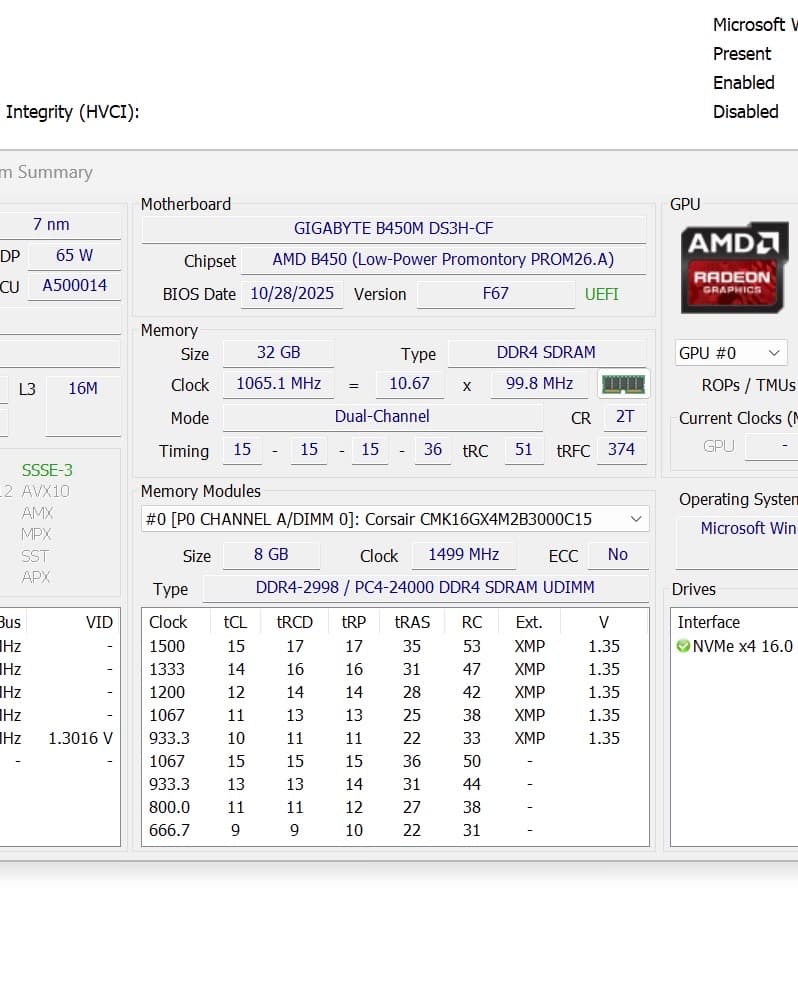The width and height of the screenshot is (798, 997).
Task: Select the 1500 XMP row in timing table
Action: pyautogui.click(x=394, y=646)
